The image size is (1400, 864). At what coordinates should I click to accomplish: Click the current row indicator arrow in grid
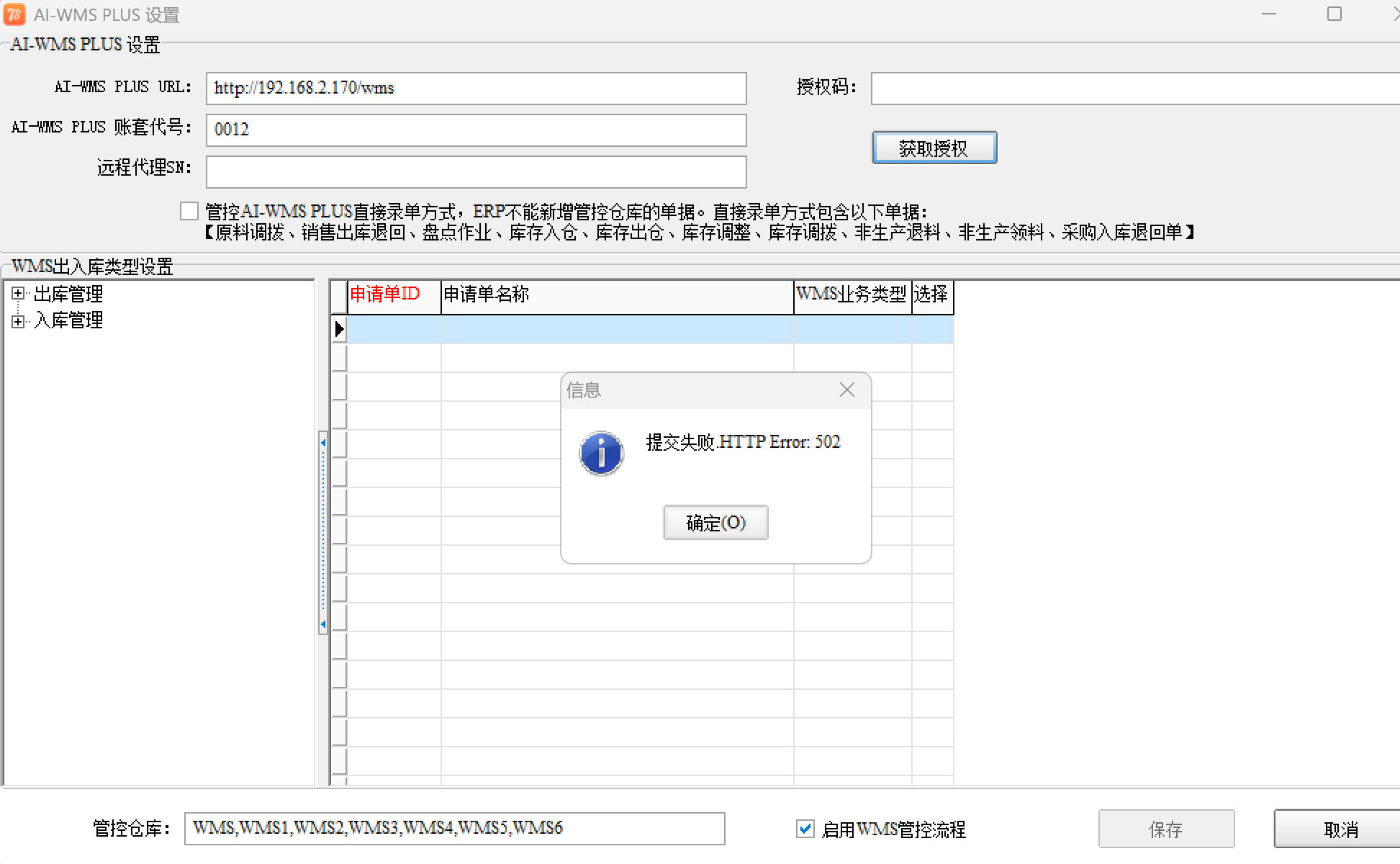pyautogui.click(x=339, y=330)
